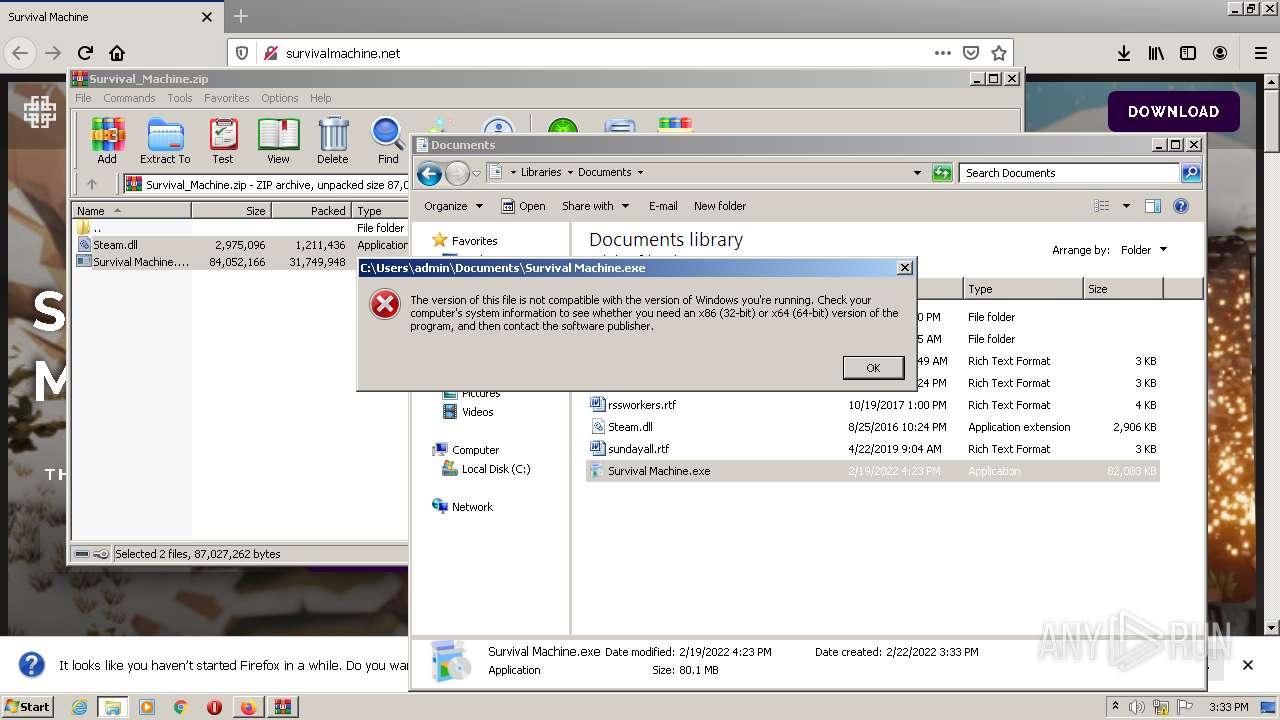Open the Libraries breadcrumb dropdown arrow
The width and height of the screenshot is (1280, 720).
coord(570,173)
